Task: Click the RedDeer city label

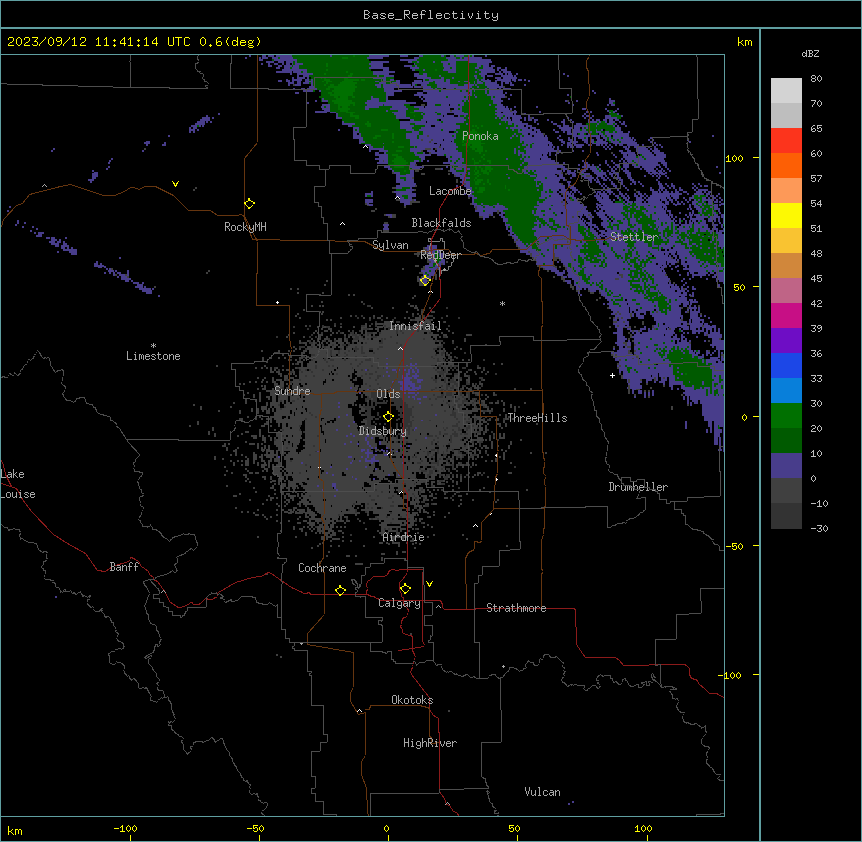Action: coord(440,255)
